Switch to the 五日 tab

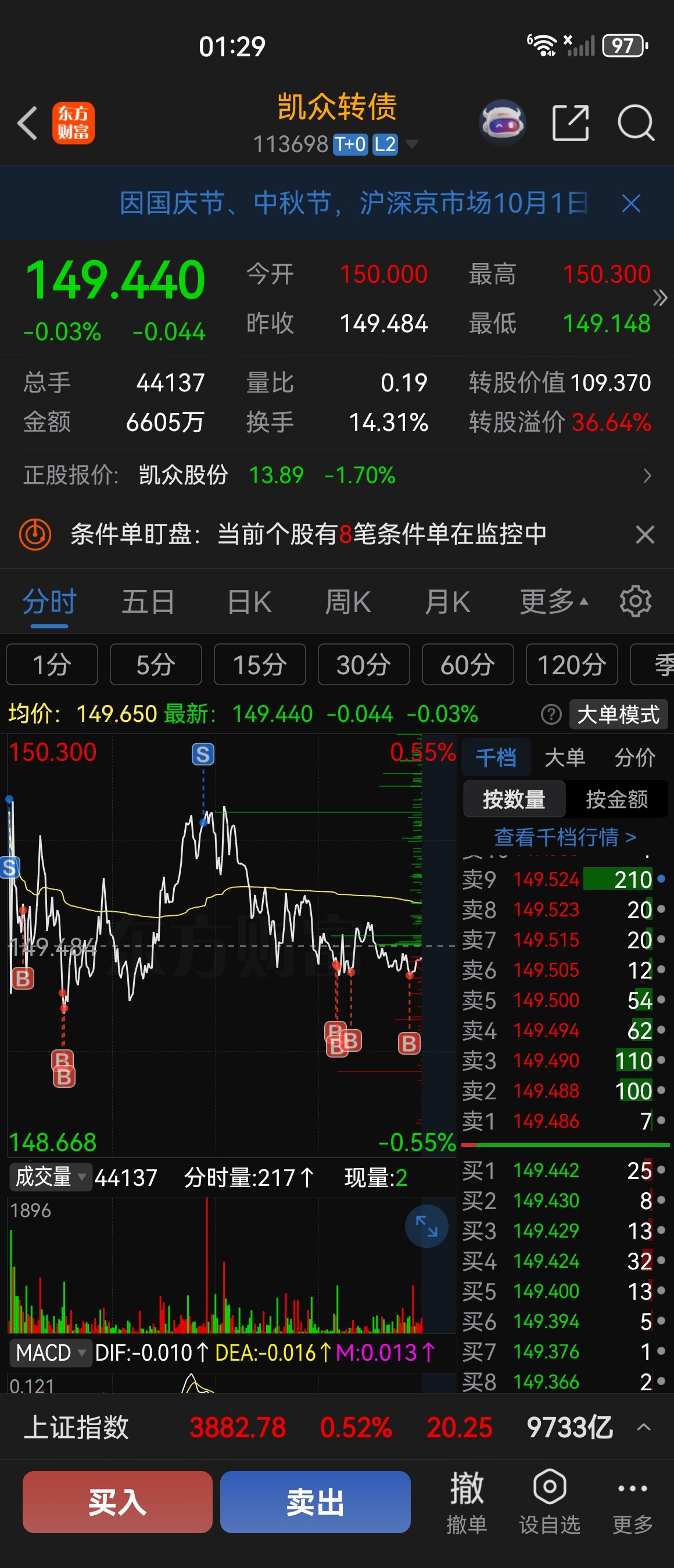(148, 602)
